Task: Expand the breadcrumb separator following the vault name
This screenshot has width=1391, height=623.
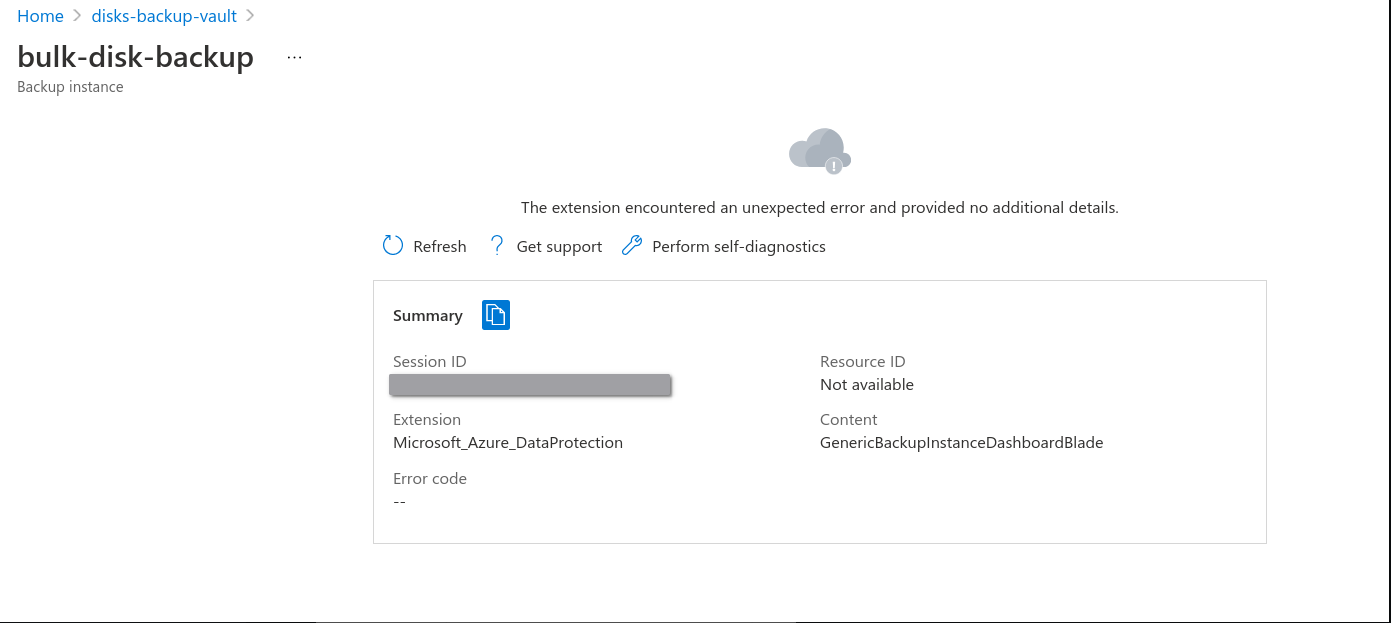Action: (x=250, y=16)
